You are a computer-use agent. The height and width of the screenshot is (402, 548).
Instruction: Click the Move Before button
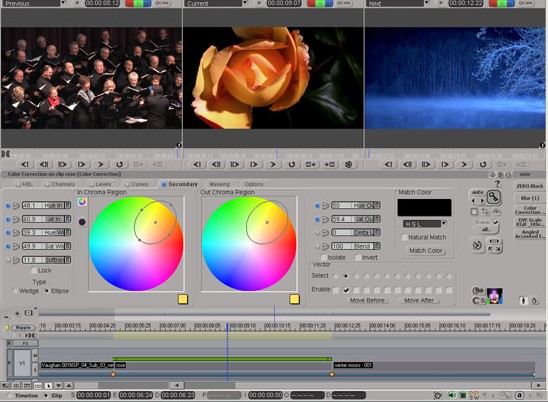pyautogui.click(x=367, y=300)
